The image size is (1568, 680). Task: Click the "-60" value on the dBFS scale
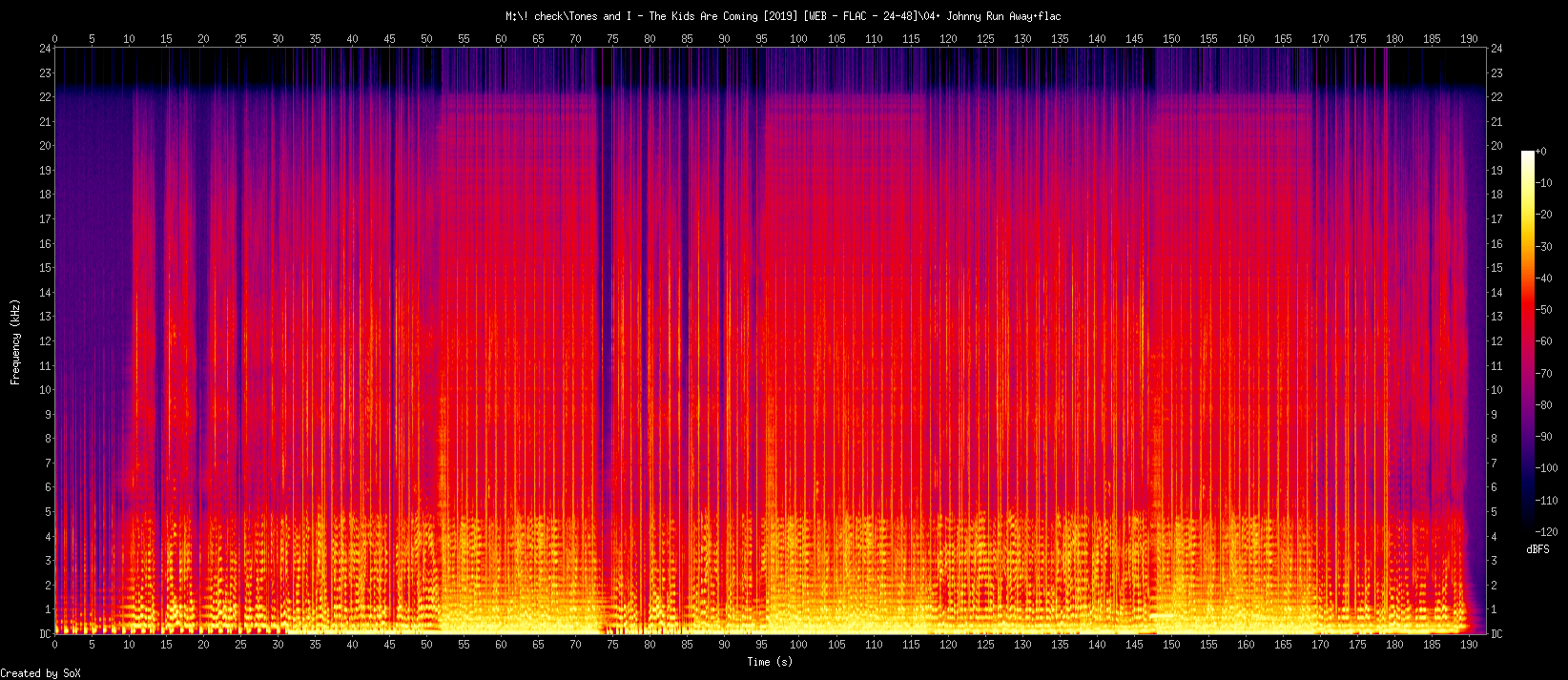click(1544, 341)
